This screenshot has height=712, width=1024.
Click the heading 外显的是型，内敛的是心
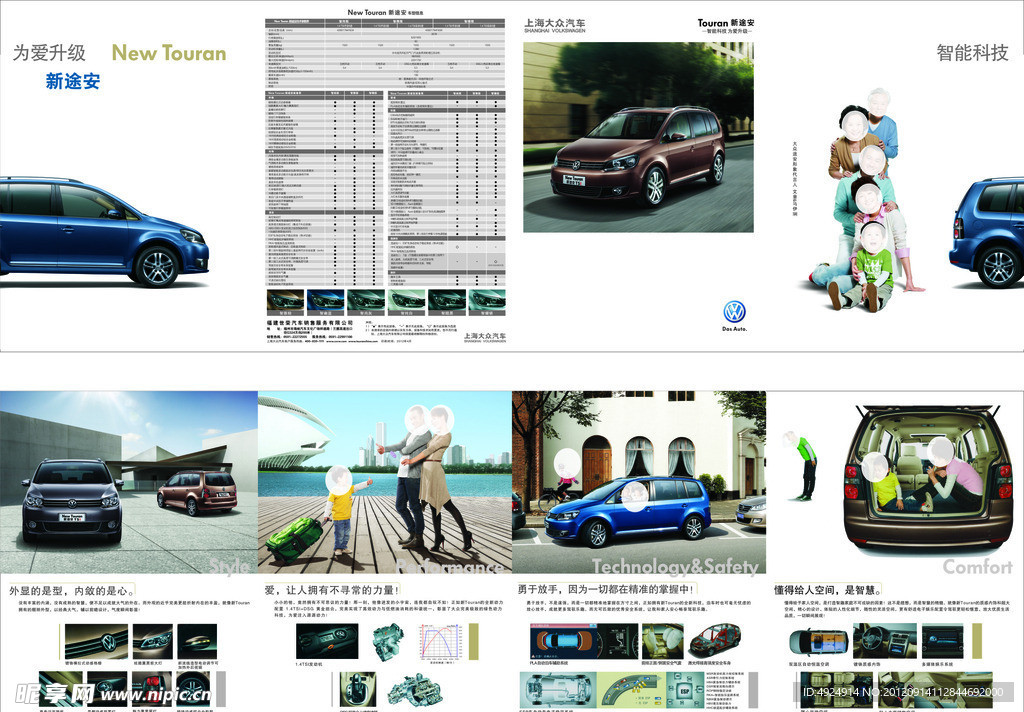(72, 591)
